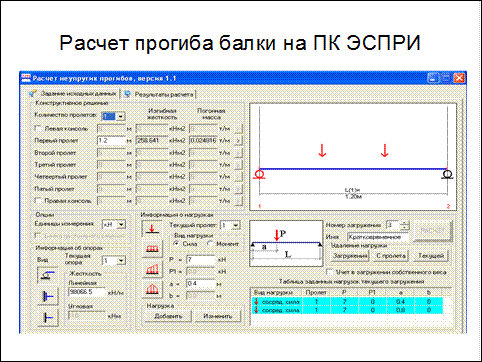Click the Линейная stiffness field 98066.5
Viewport: 482px width, 362px height.
(87, 292)
